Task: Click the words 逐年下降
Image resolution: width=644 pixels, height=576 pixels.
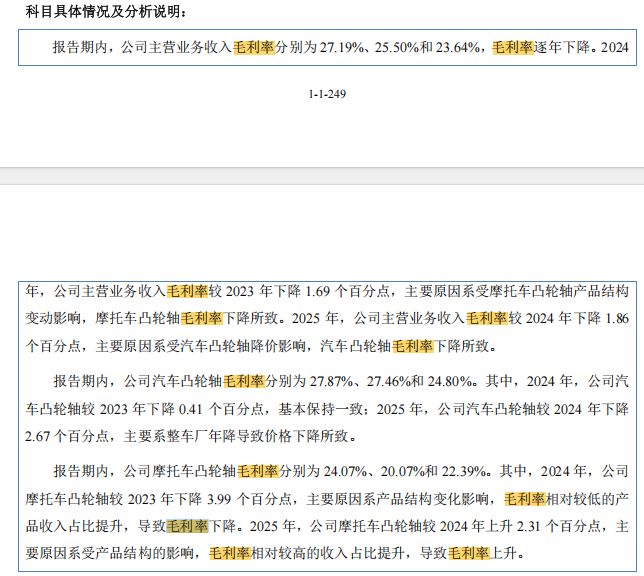Action: click(561, 47)
